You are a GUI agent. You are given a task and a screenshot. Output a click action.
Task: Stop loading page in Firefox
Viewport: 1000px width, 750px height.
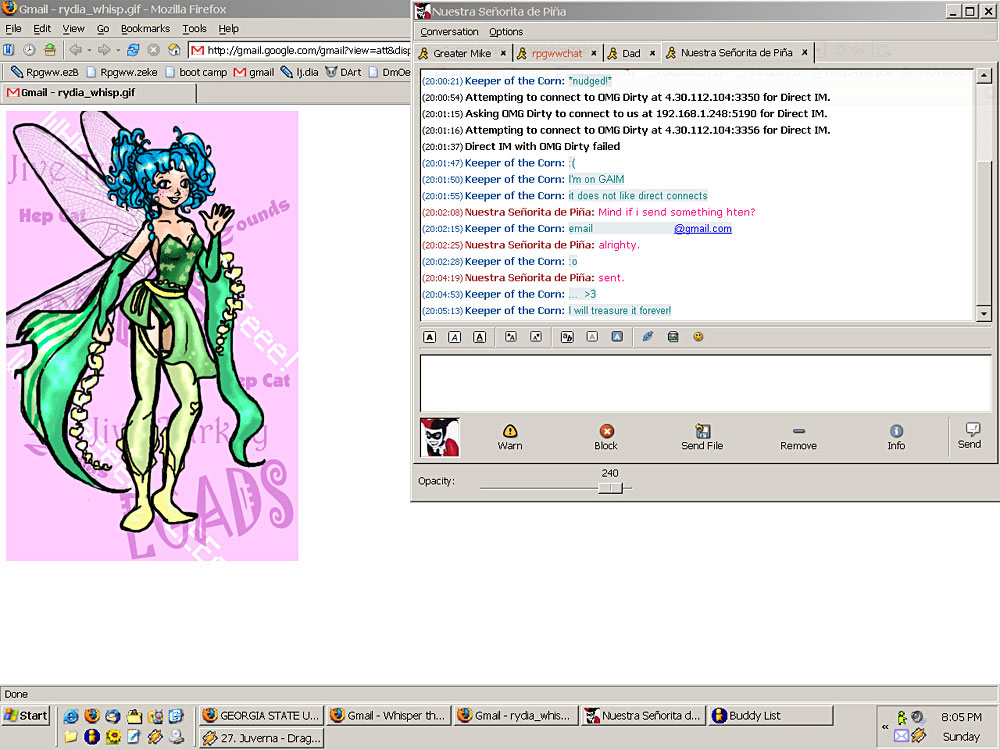(x=154, y=50)
